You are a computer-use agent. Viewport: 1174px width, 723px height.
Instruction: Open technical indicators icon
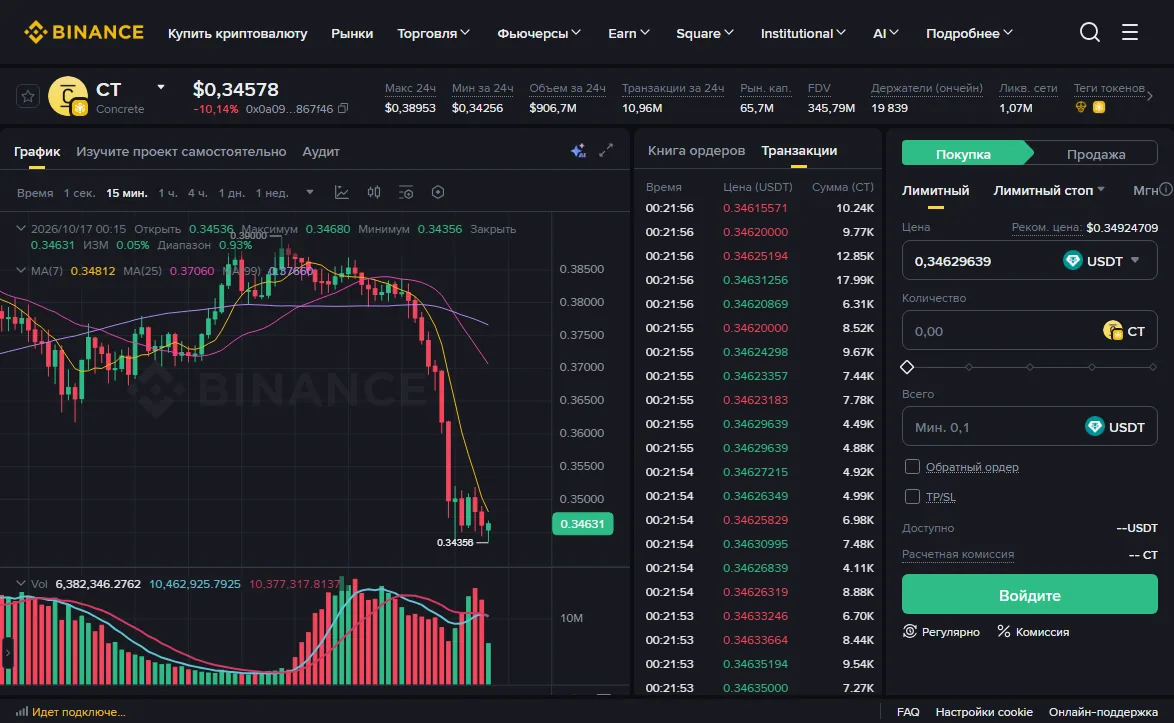406,192
